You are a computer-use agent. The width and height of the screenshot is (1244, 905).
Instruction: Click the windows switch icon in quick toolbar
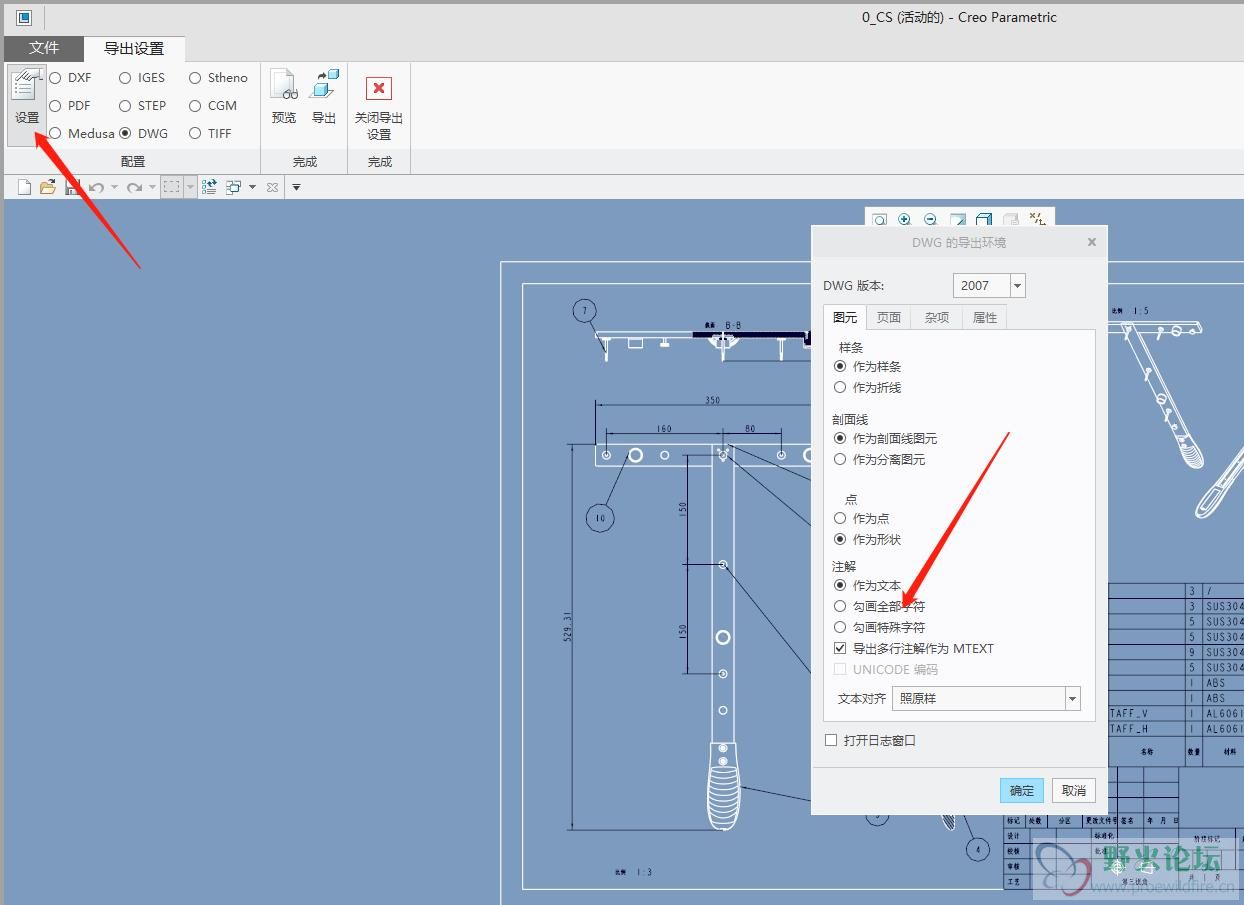point(234,187)
